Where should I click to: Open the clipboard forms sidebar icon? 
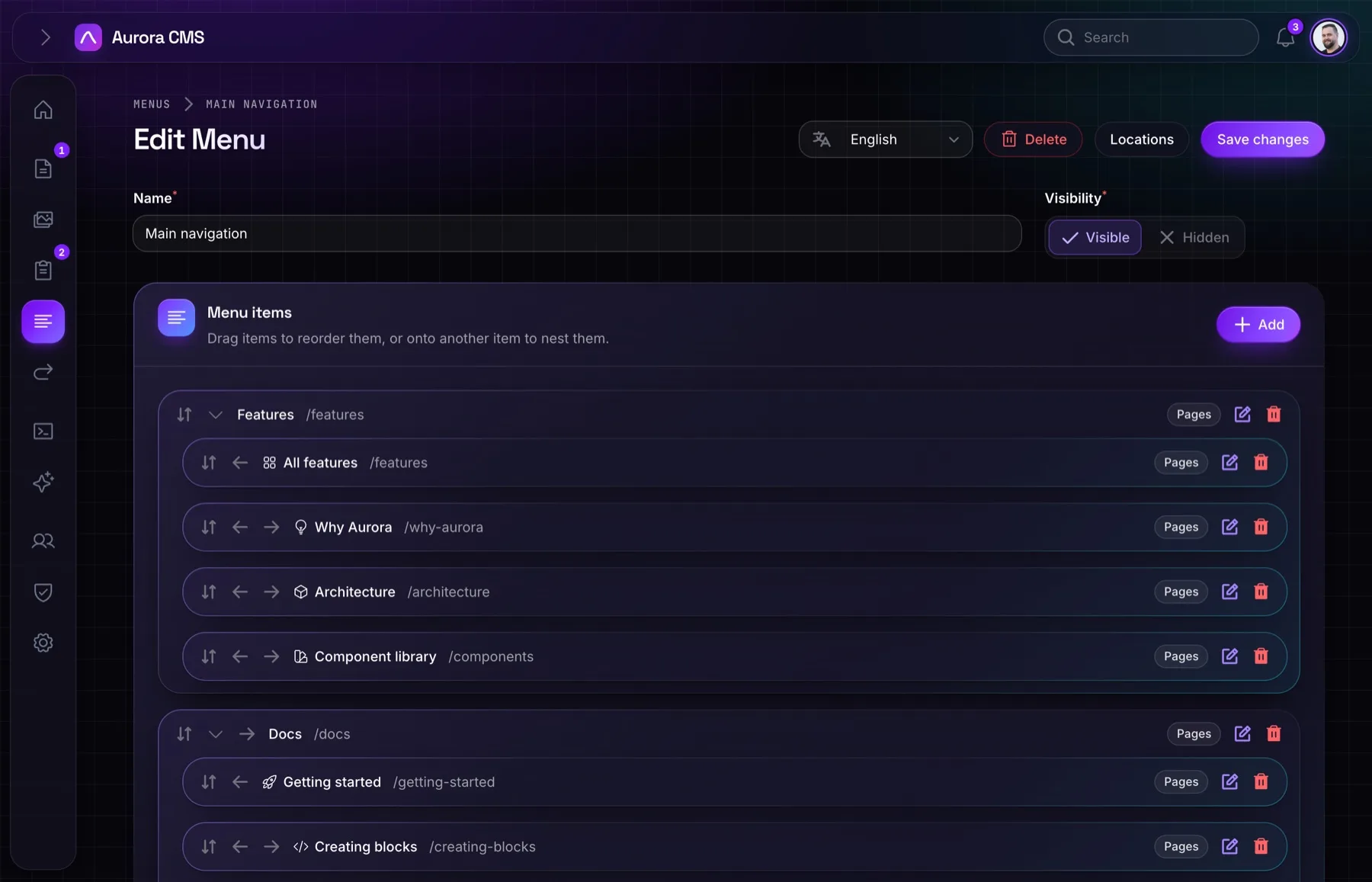coord(43,270)
